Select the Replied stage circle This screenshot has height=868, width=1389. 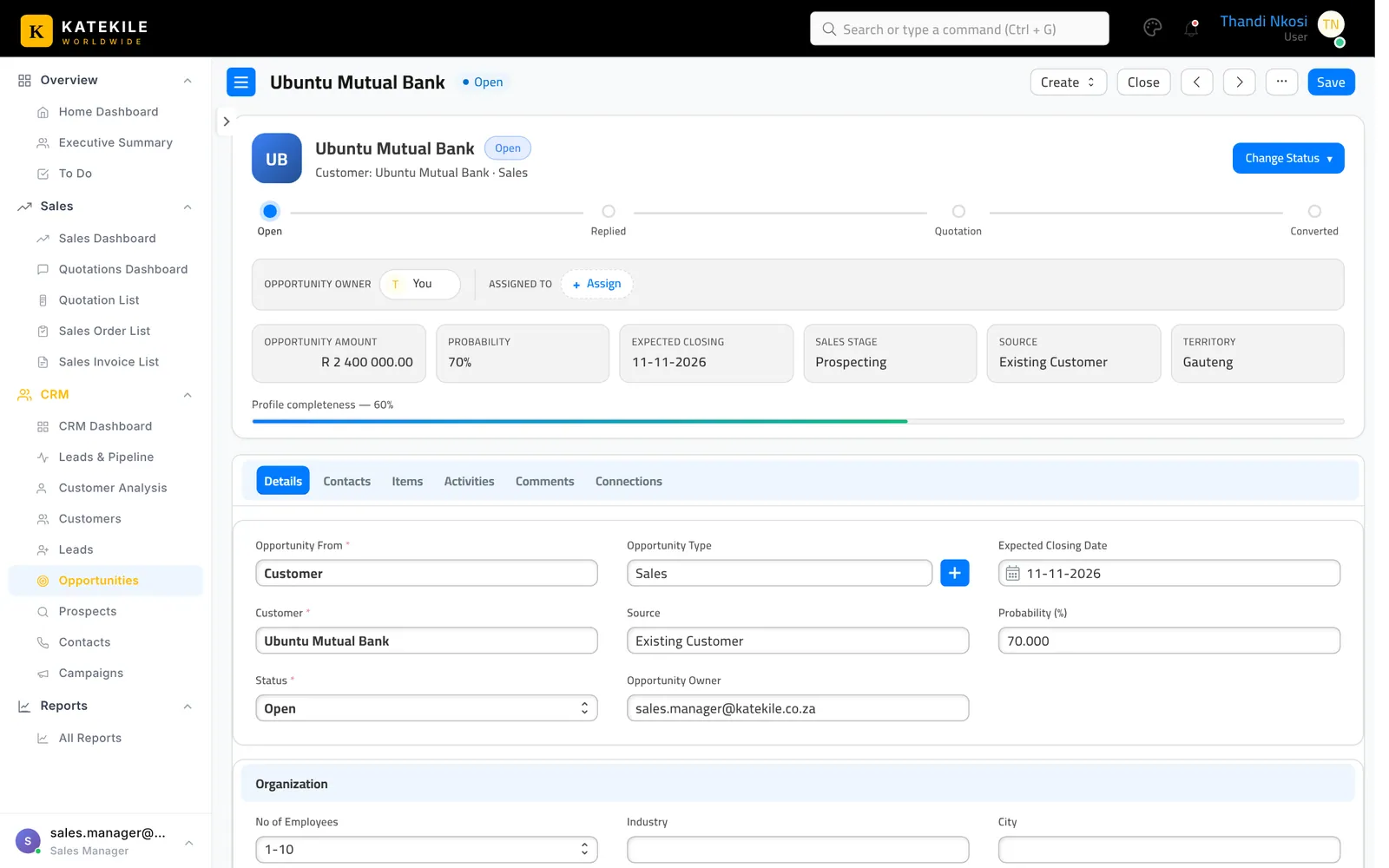click(x=609, y=211)
